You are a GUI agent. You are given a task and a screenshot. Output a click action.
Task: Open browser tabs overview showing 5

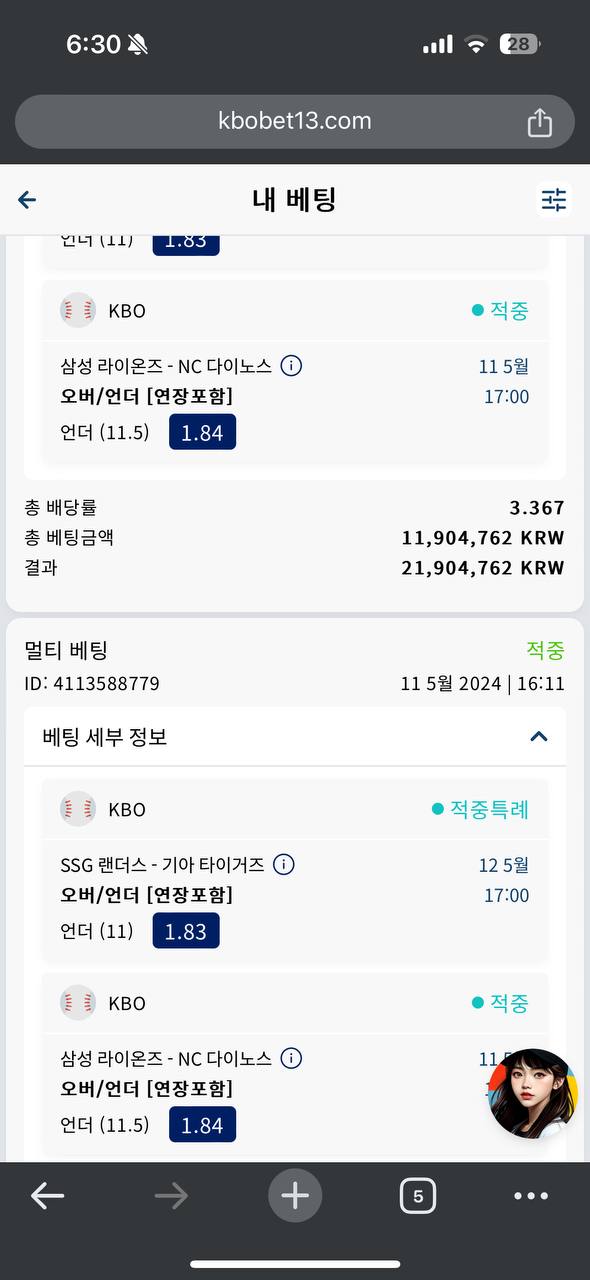[418, 1195]
